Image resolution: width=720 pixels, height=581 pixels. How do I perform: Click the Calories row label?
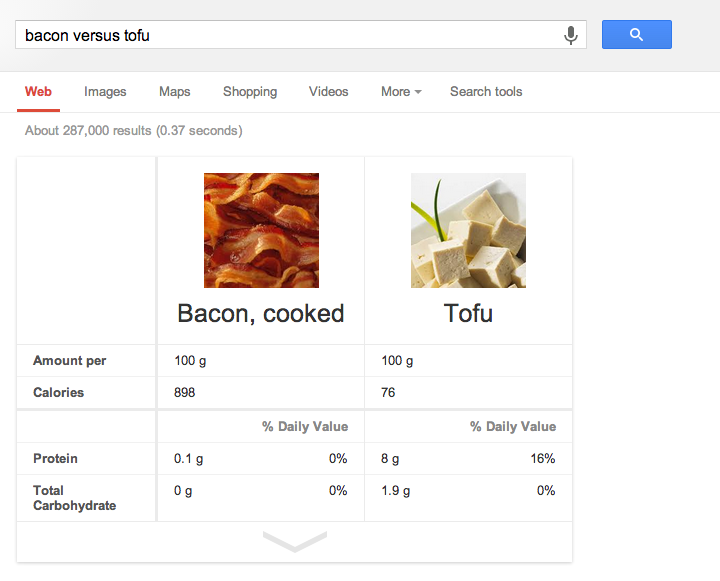coord(59,393)
